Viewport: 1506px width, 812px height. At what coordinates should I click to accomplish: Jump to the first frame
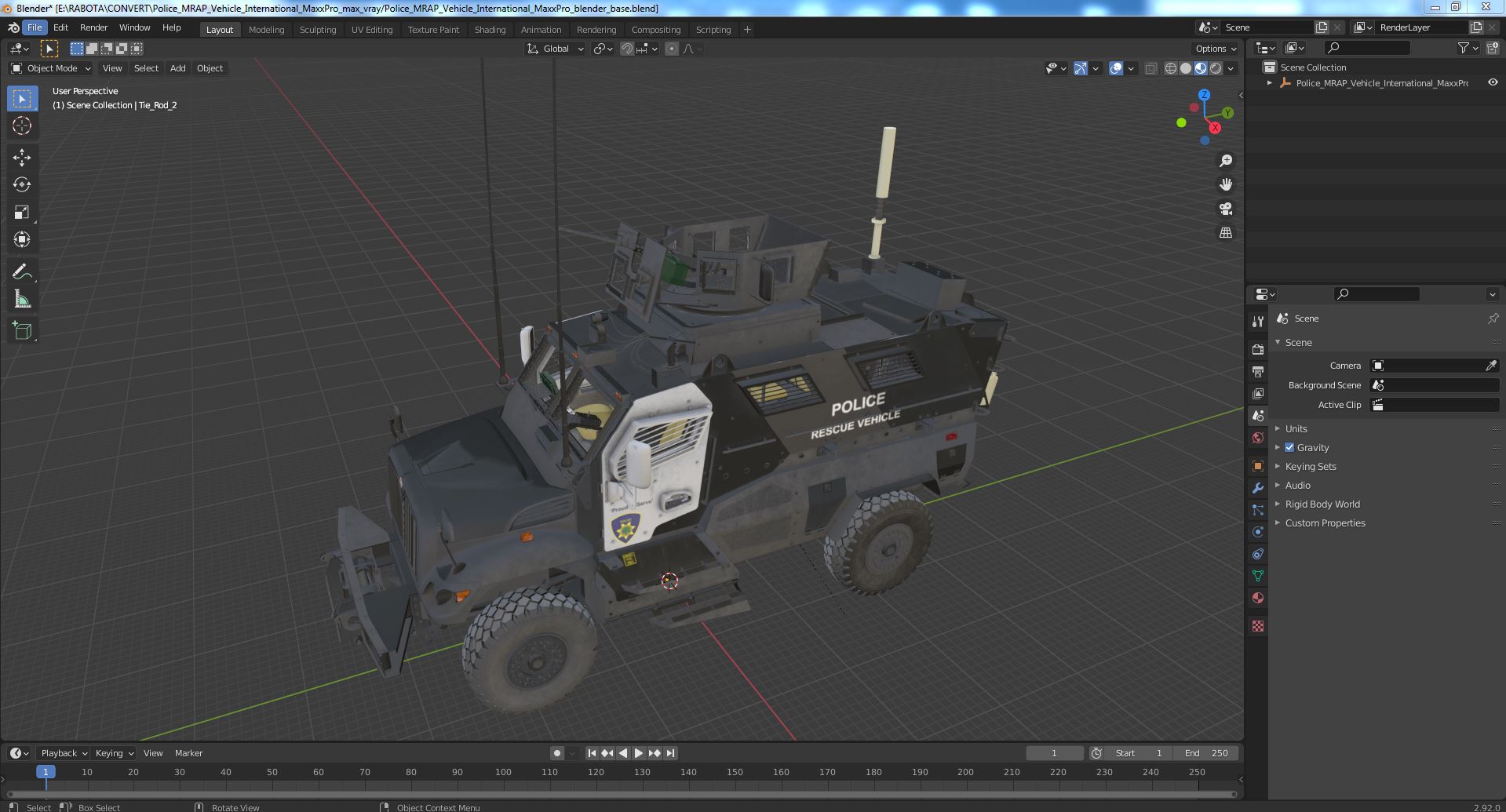(x=592, y=753)
